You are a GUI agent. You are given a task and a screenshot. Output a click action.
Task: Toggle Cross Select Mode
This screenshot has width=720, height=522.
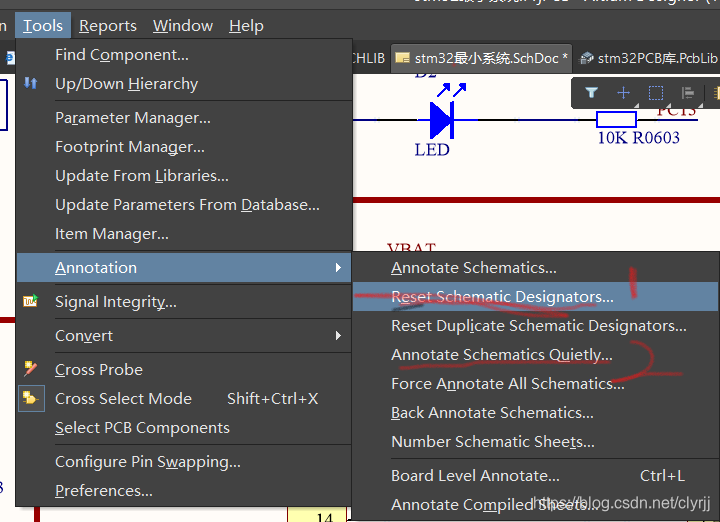(123, 398)
